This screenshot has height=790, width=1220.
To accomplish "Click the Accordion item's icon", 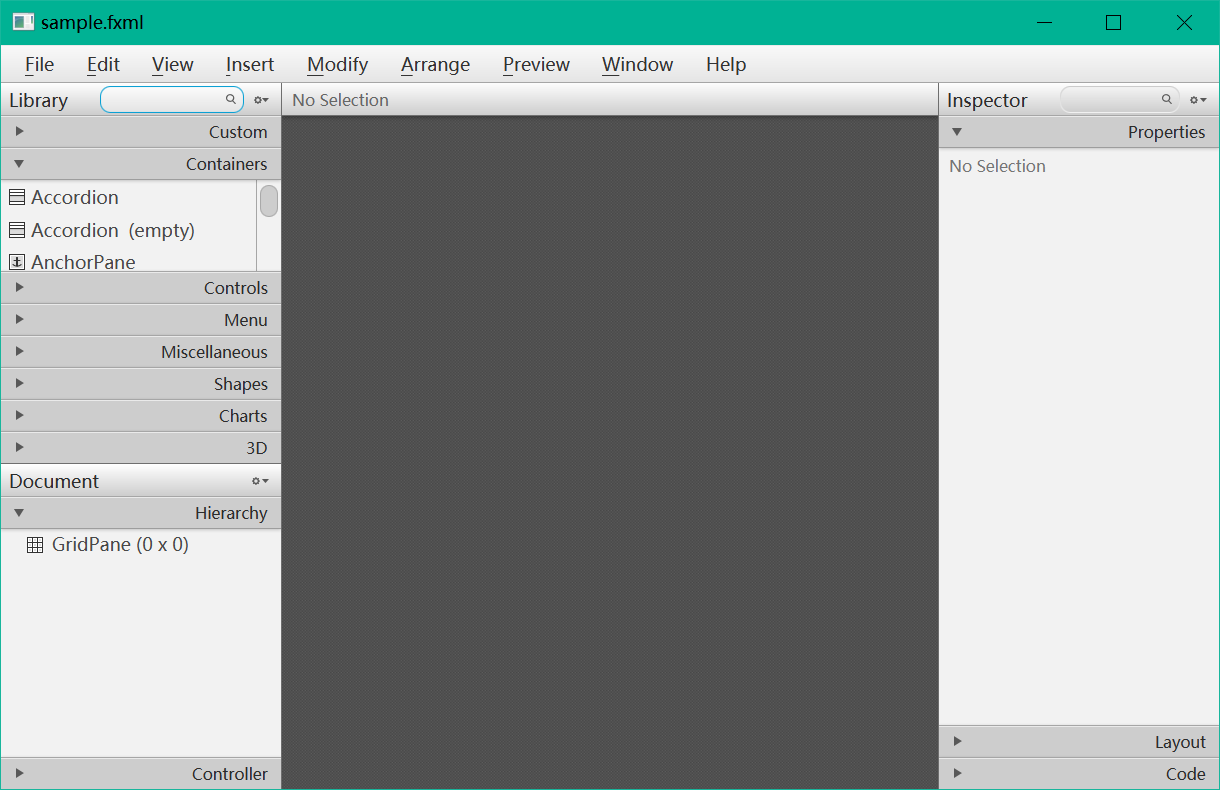I will click(17, 197).
